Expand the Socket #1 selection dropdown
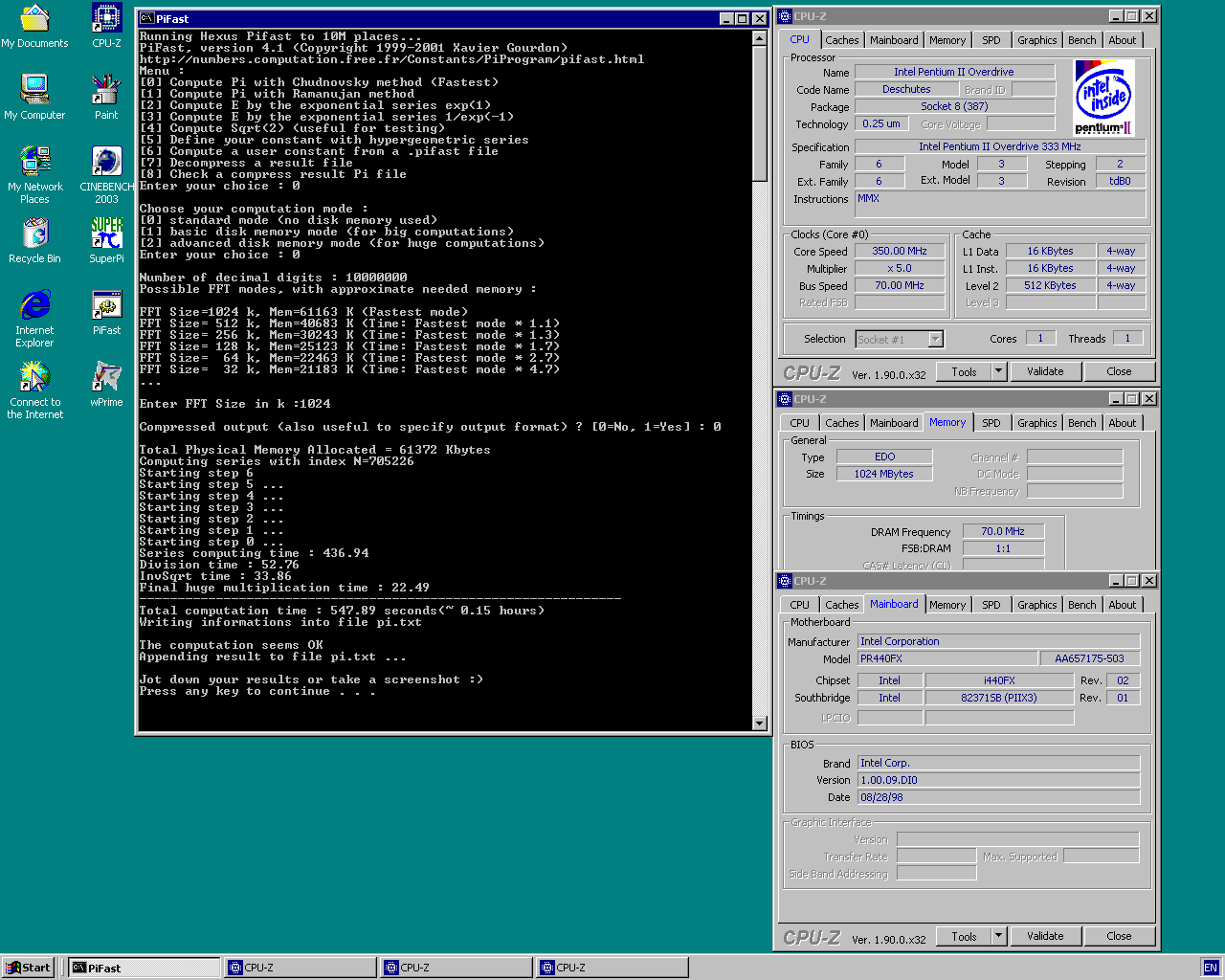Screen dimensions: 1225x980 (936, 339)
